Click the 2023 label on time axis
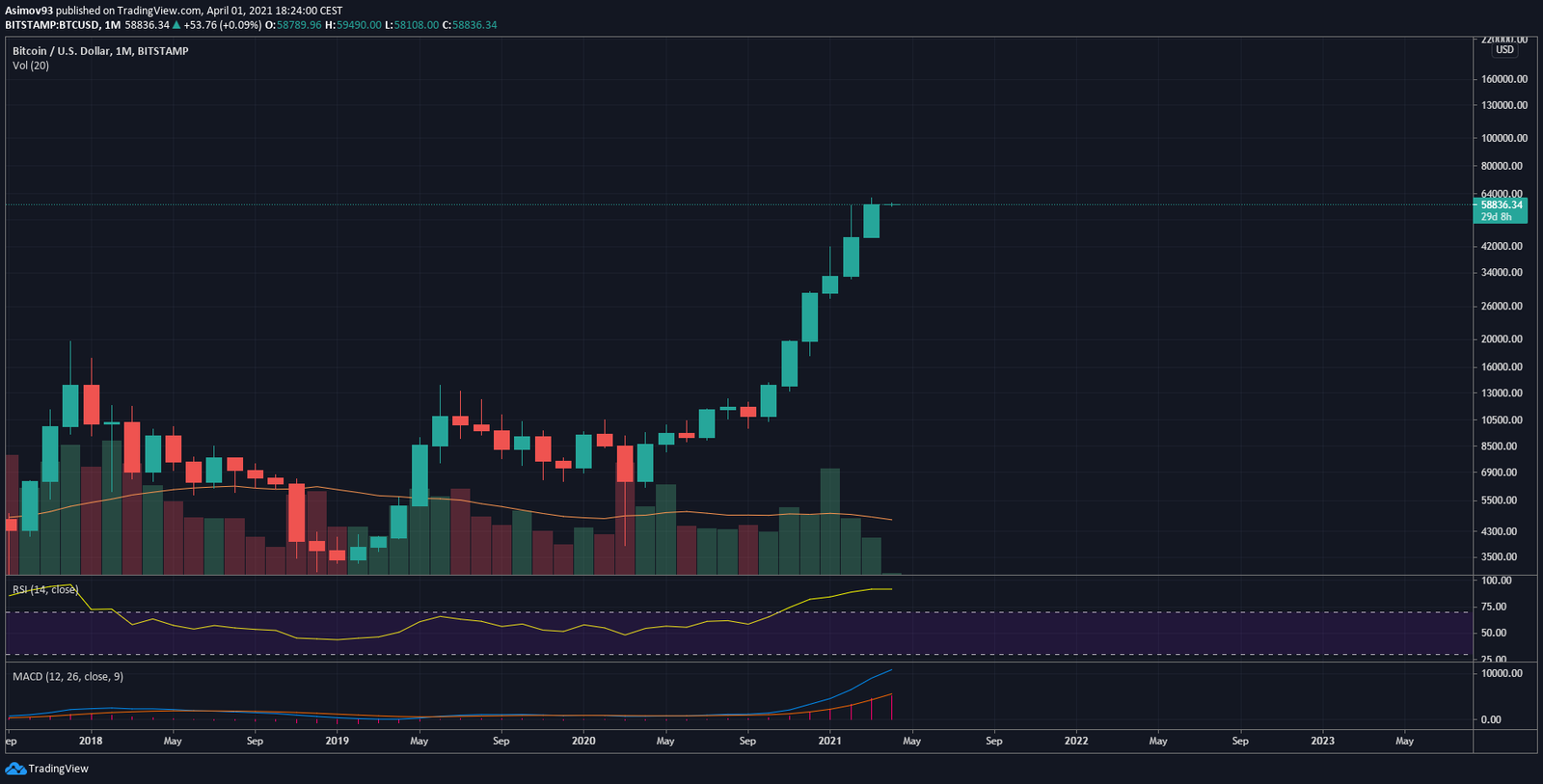1543x784 pixels. [1322, 741]
